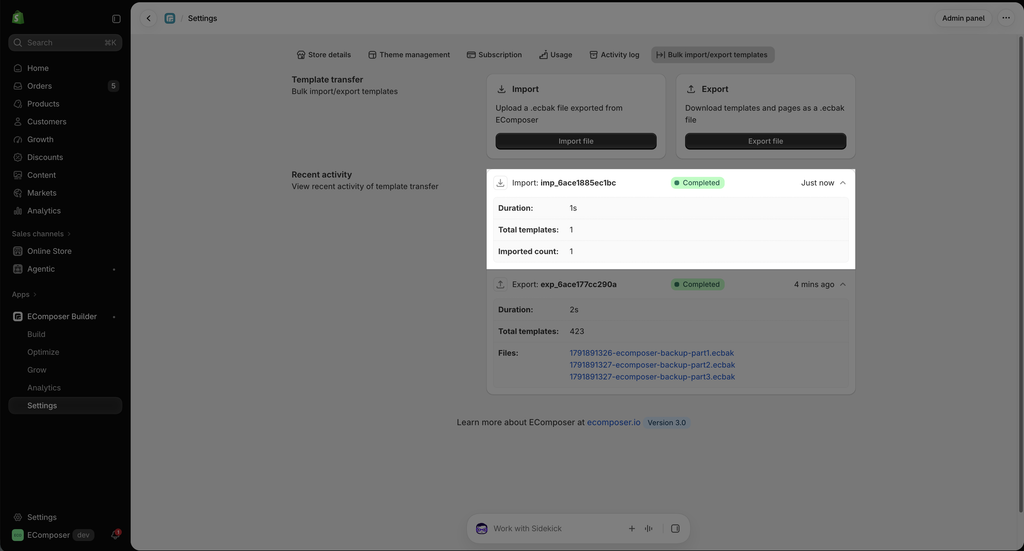Screen dimensions: 1024x551
Task: Click the Content icon in sidebar
Action: (x=18, y=175)
